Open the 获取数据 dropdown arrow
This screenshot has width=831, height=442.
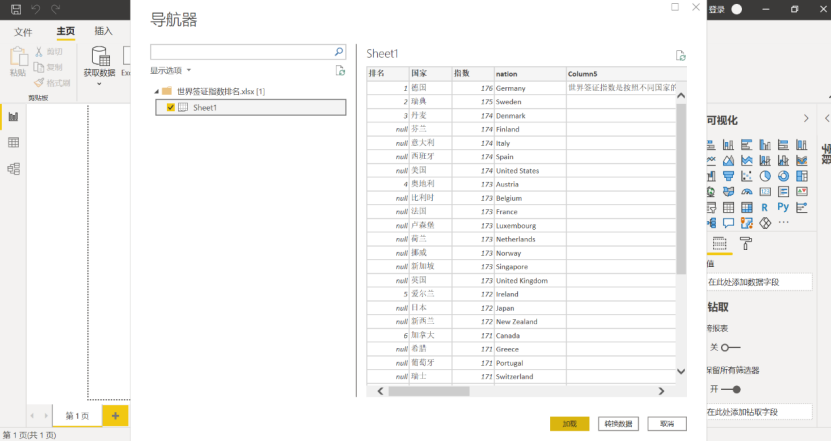pyautogui.click(x=99, y=84)
